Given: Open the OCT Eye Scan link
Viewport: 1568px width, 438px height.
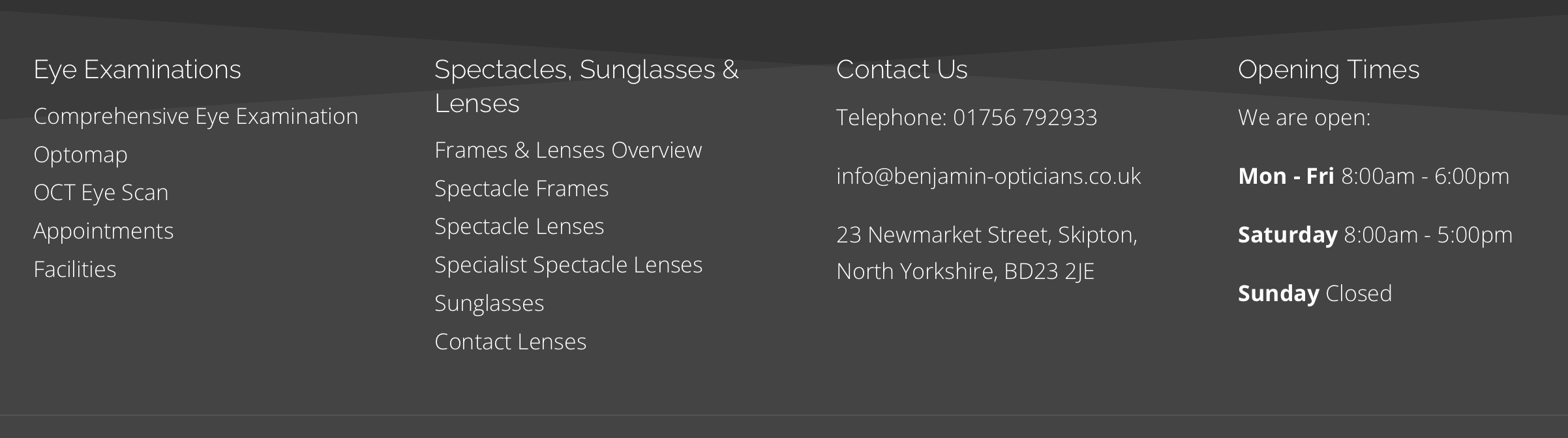Looking at the screenshot, I should tap(101, 193).
